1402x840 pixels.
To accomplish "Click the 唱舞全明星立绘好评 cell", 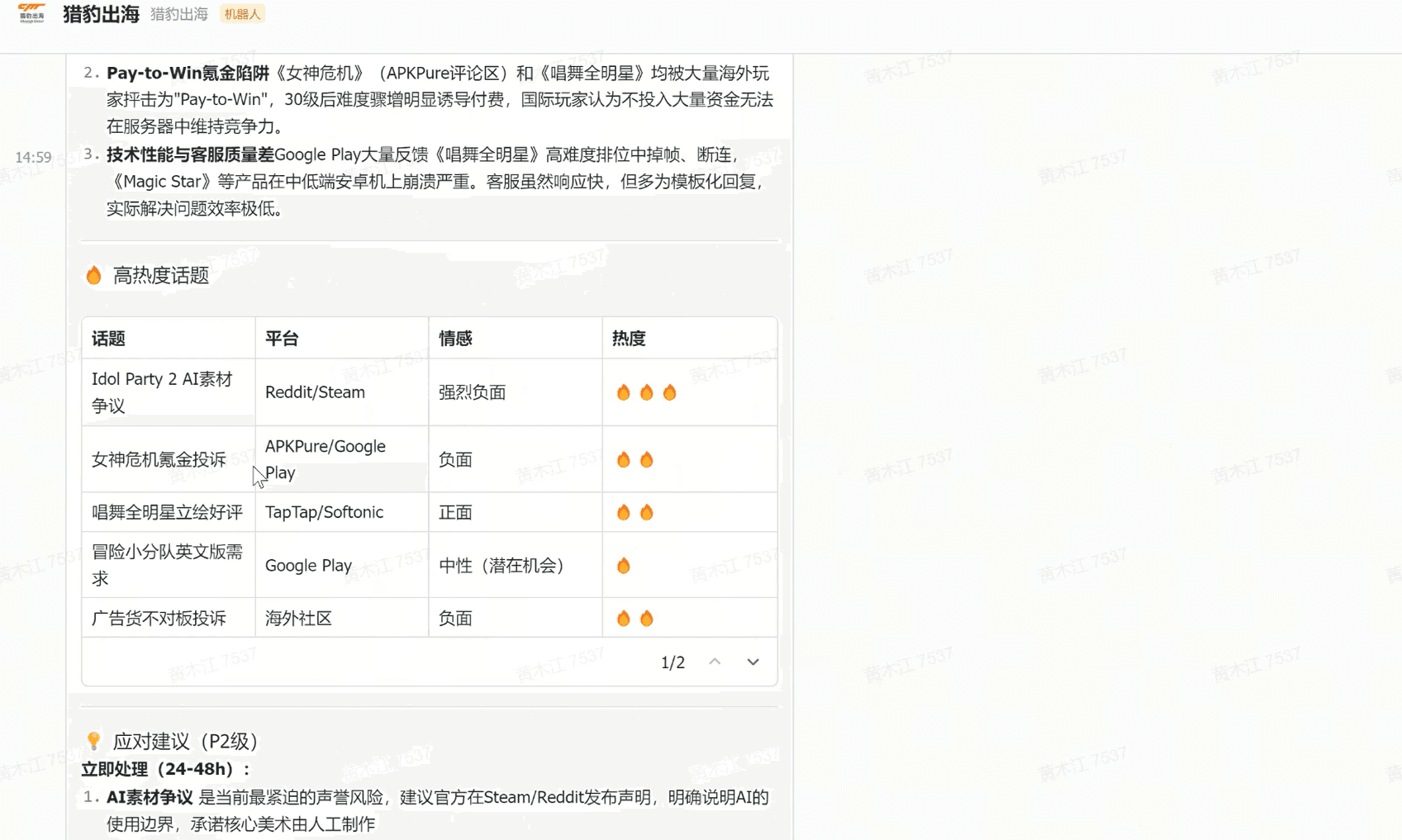I will point(167,512).
